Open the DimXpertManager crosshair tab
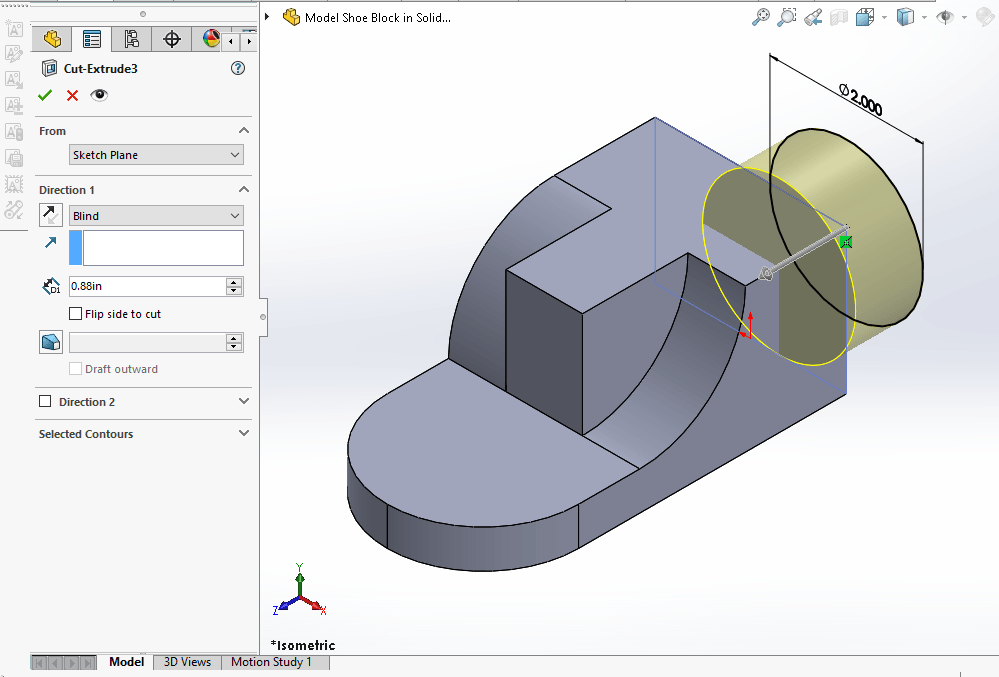This screenshot has height=677, width=999. click(171, 39)
